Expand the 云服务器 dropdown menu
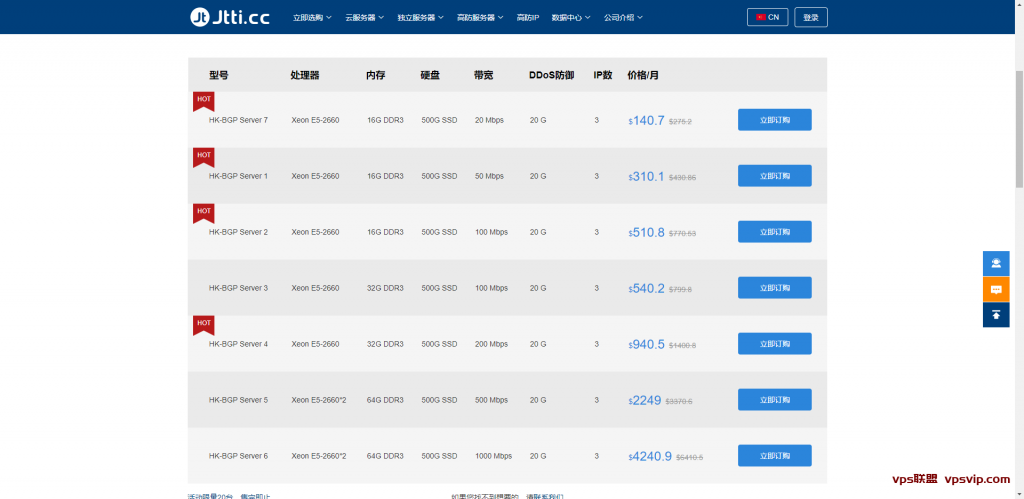The width and height of the screenshot is (1024, 499). (364, 18)
